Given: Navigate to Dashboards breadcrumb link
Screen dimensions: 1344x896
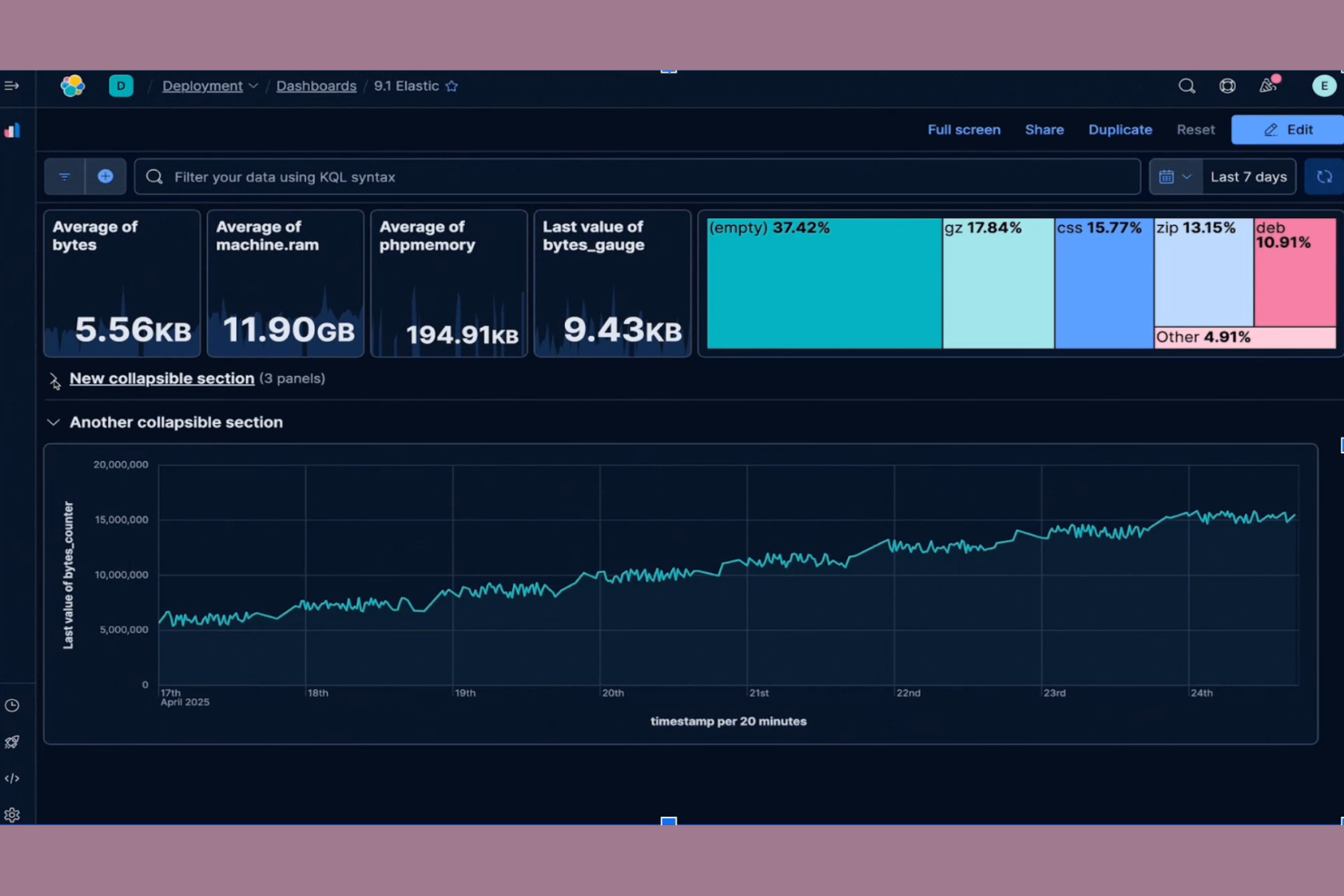Looking at the screenshot, I should [x=316, y=85].
